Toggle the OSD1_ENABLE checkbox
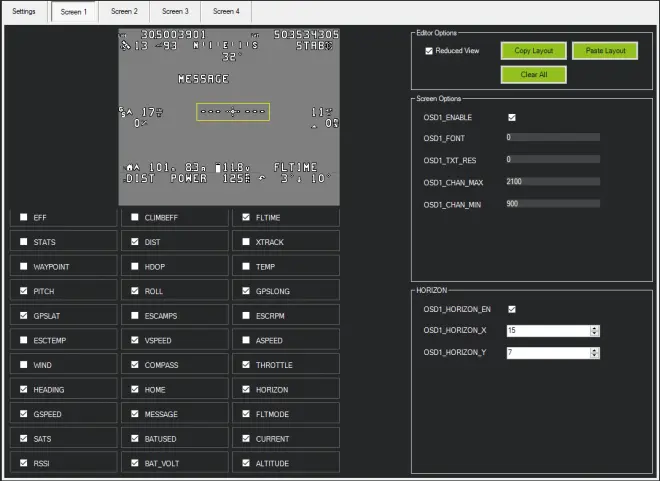660x481 pixels. click(x=512, y=117)
